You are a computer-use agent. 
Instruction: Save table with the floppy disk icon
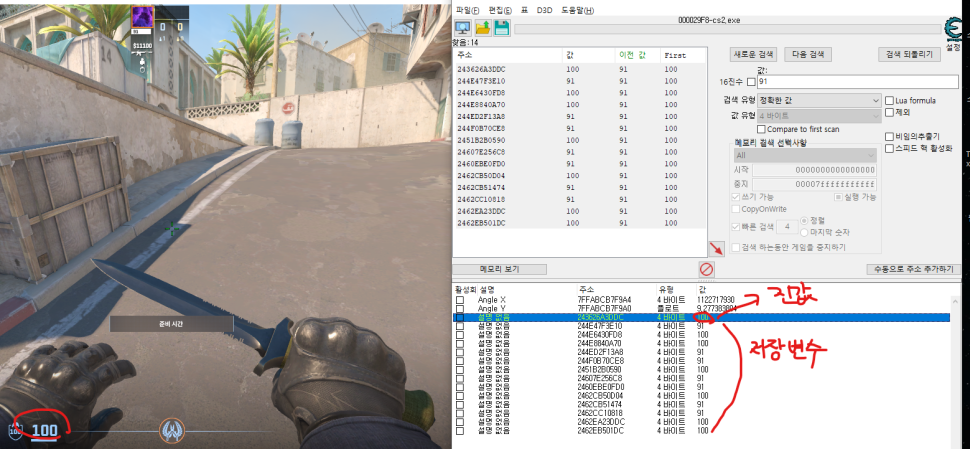(502, 28)
